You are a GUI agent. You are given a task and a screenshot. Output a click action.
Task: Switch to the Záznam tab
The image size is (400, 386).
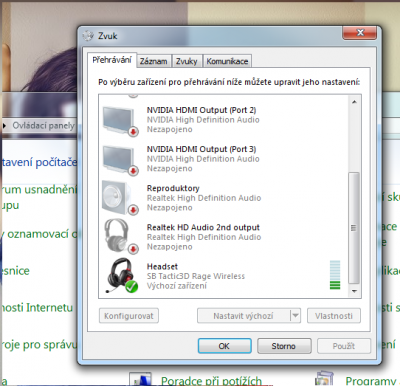click(153, 61)
